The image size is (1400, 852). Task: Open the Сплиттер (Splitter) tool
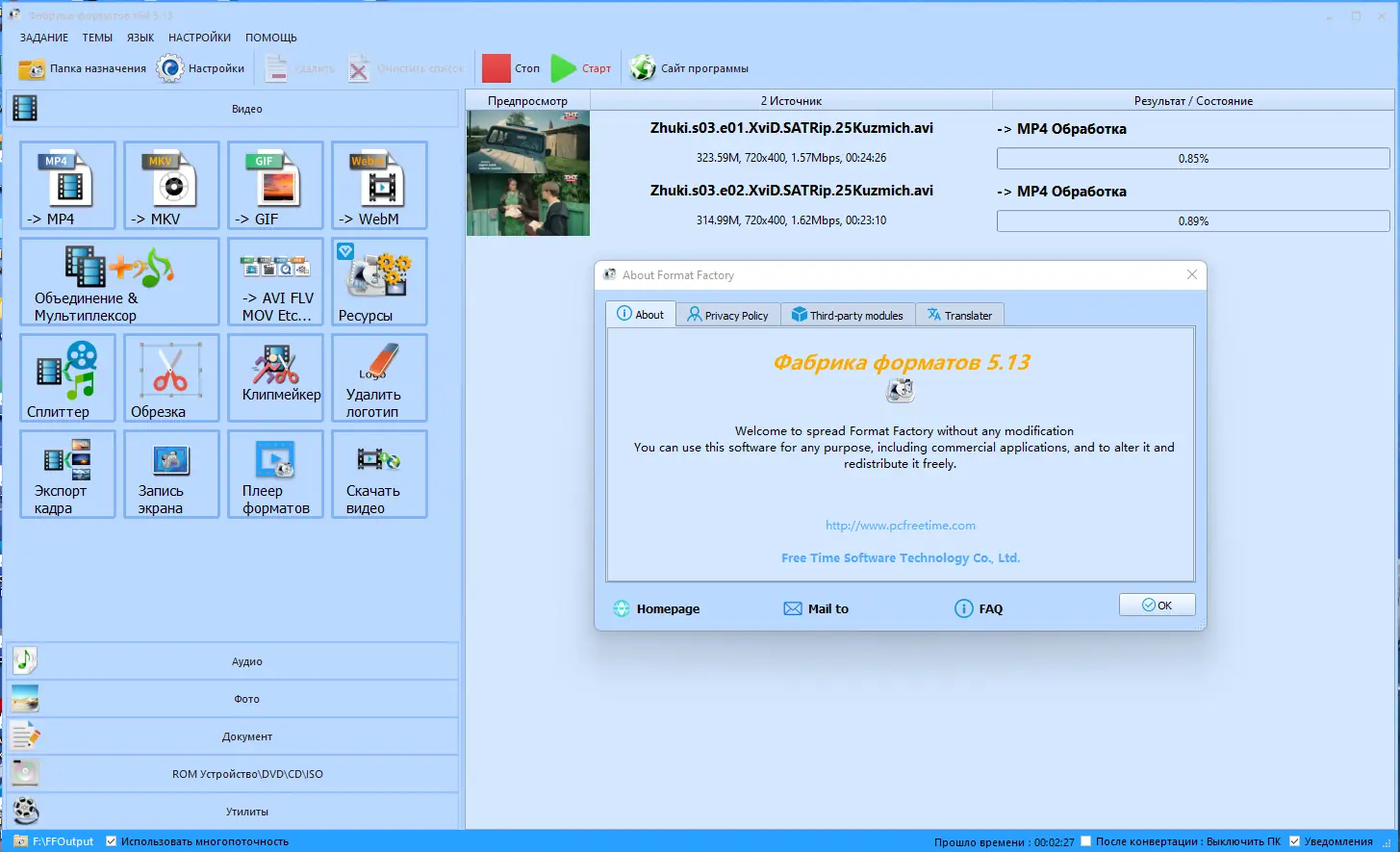click(x=66, y=377)
